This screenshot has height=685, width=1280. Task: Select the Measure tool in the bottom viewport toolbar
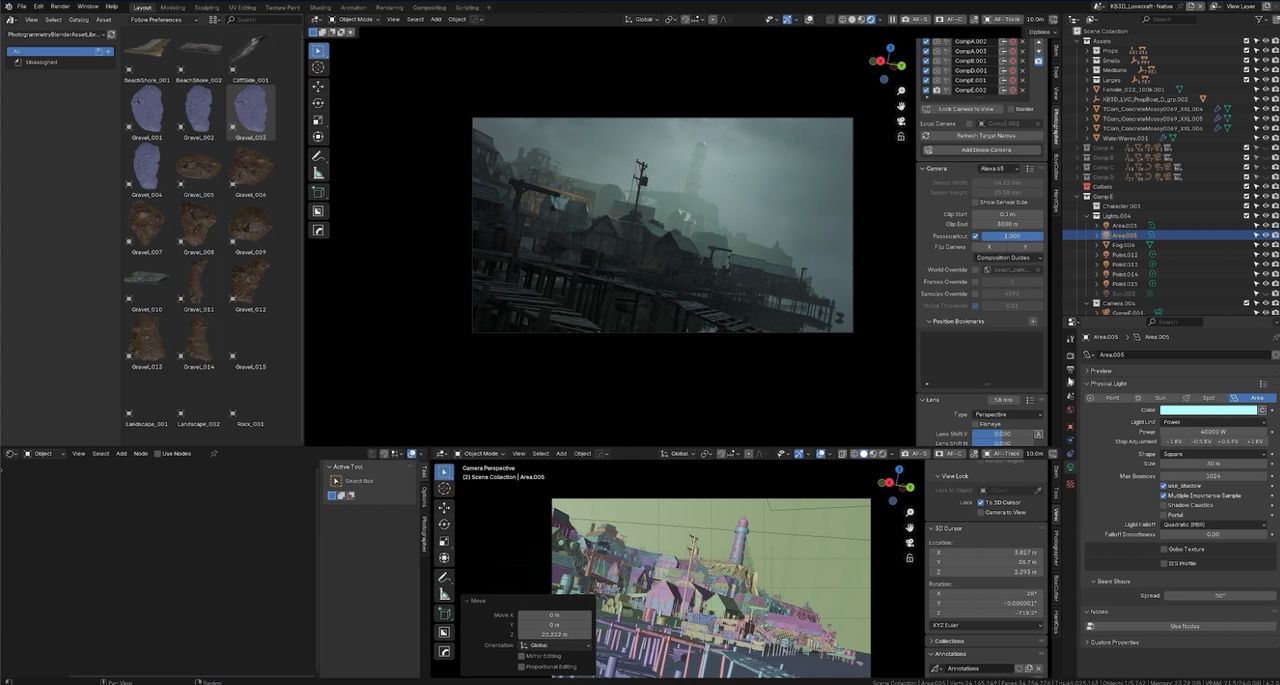pyautogui.click(x=444, y=594)
